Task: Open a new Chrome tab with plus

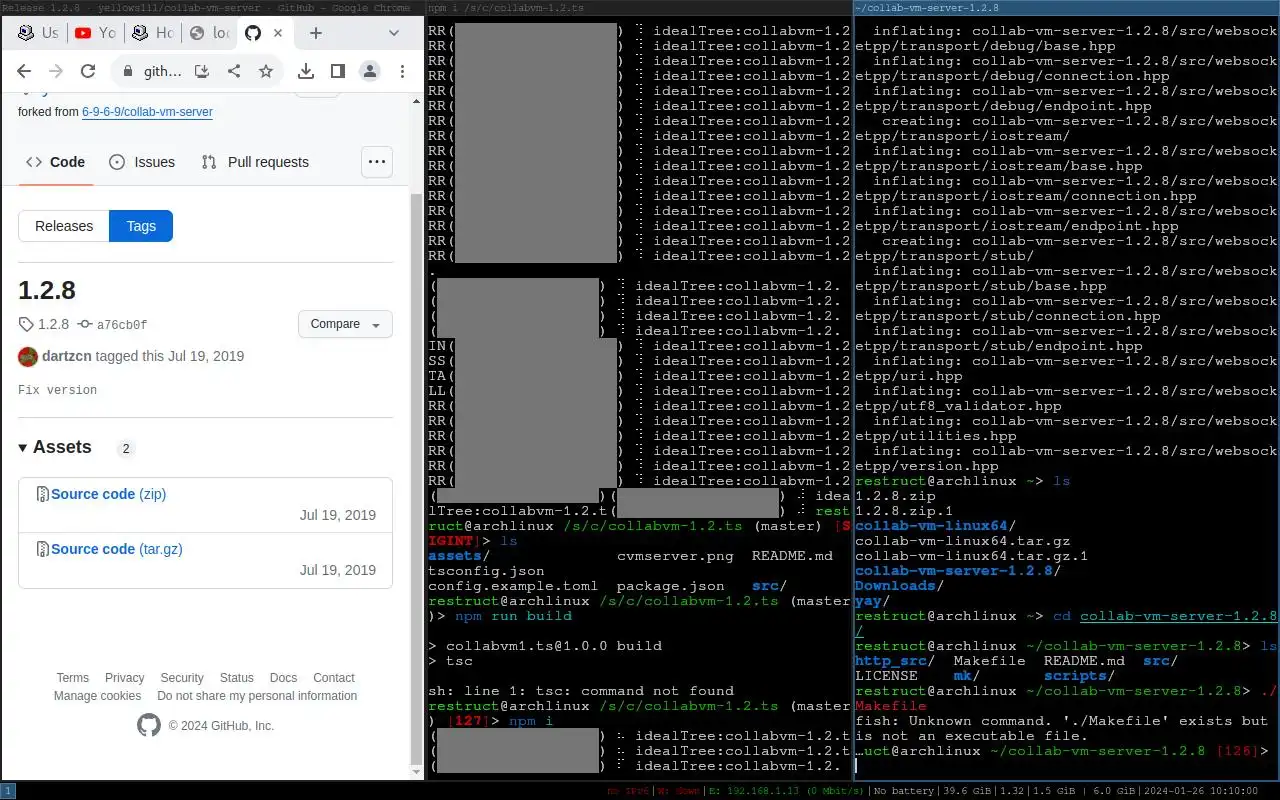Action: tap(316, 33)
